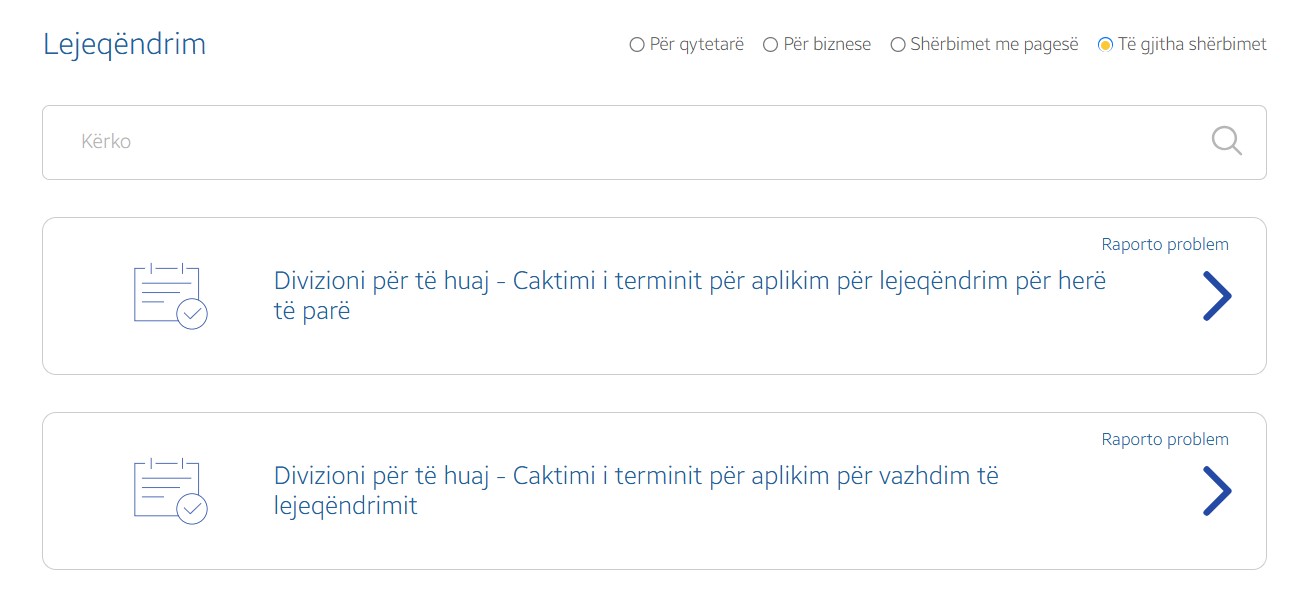Select the "Për biznese" radio circle
Viewport: 1315px width, 612px height.
click(x=770, y=45)
